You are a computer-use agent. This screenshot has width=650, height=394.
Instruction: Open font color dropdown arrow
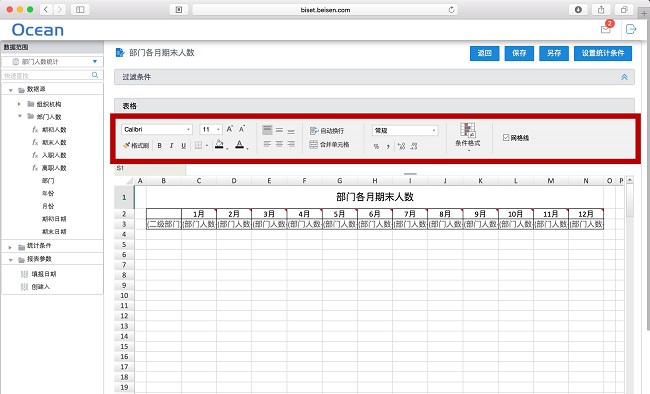pos(247,148)
